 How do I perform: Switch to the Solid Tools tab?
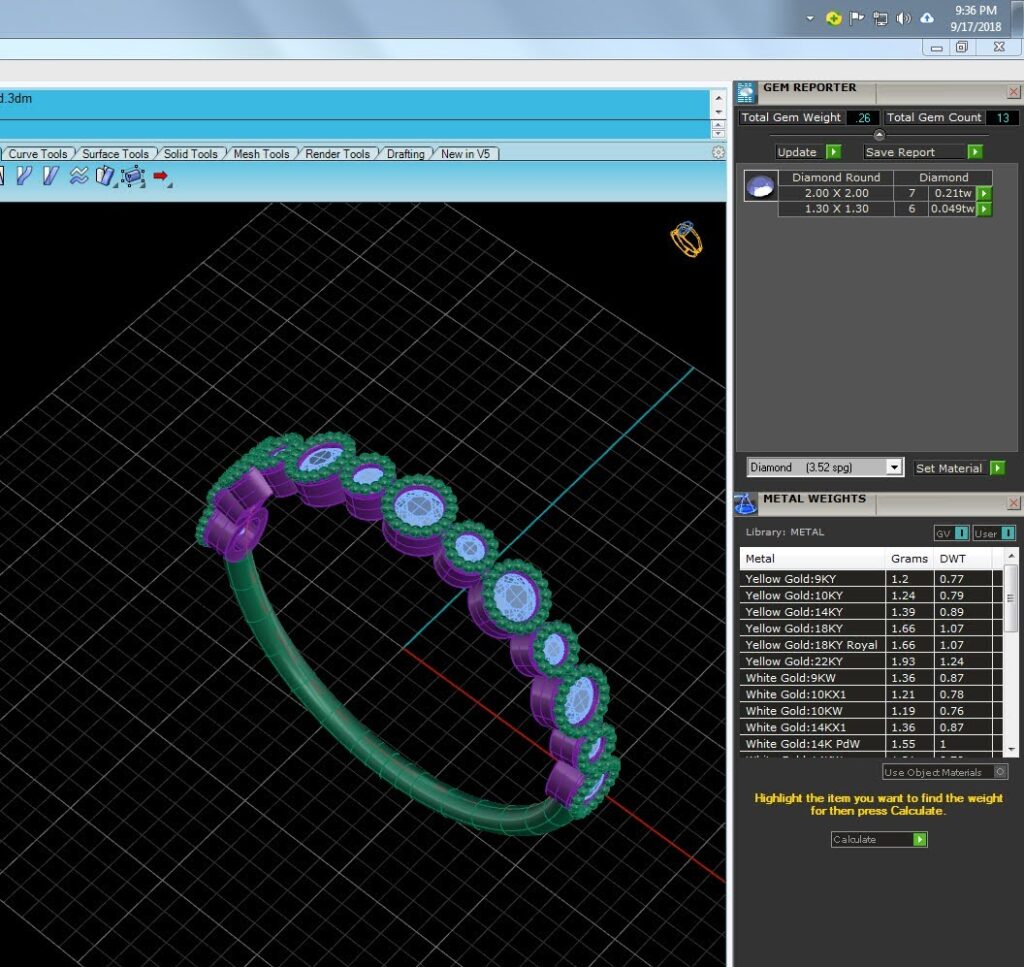pos(191,153)
